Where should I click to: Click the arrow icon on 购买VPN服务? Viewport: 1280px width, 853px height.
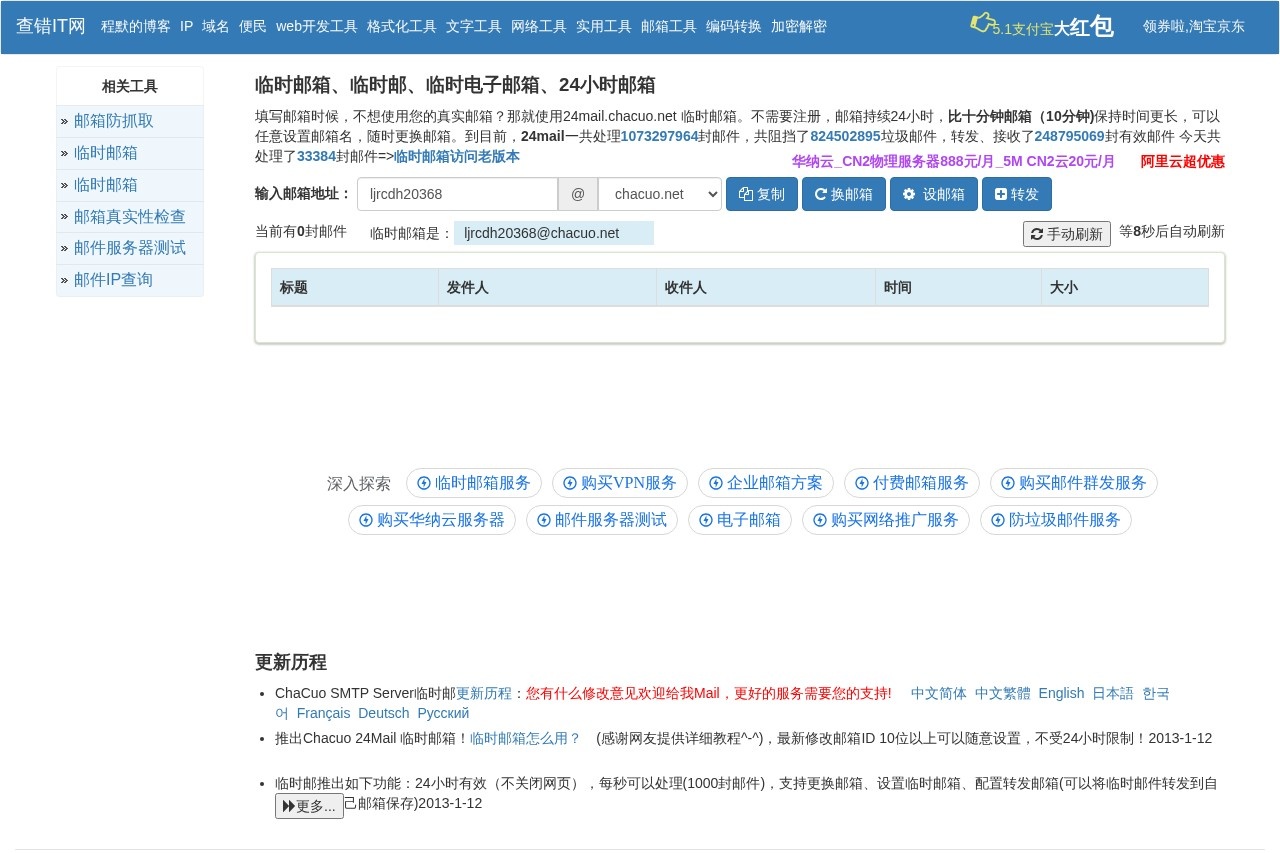[570, 483]
